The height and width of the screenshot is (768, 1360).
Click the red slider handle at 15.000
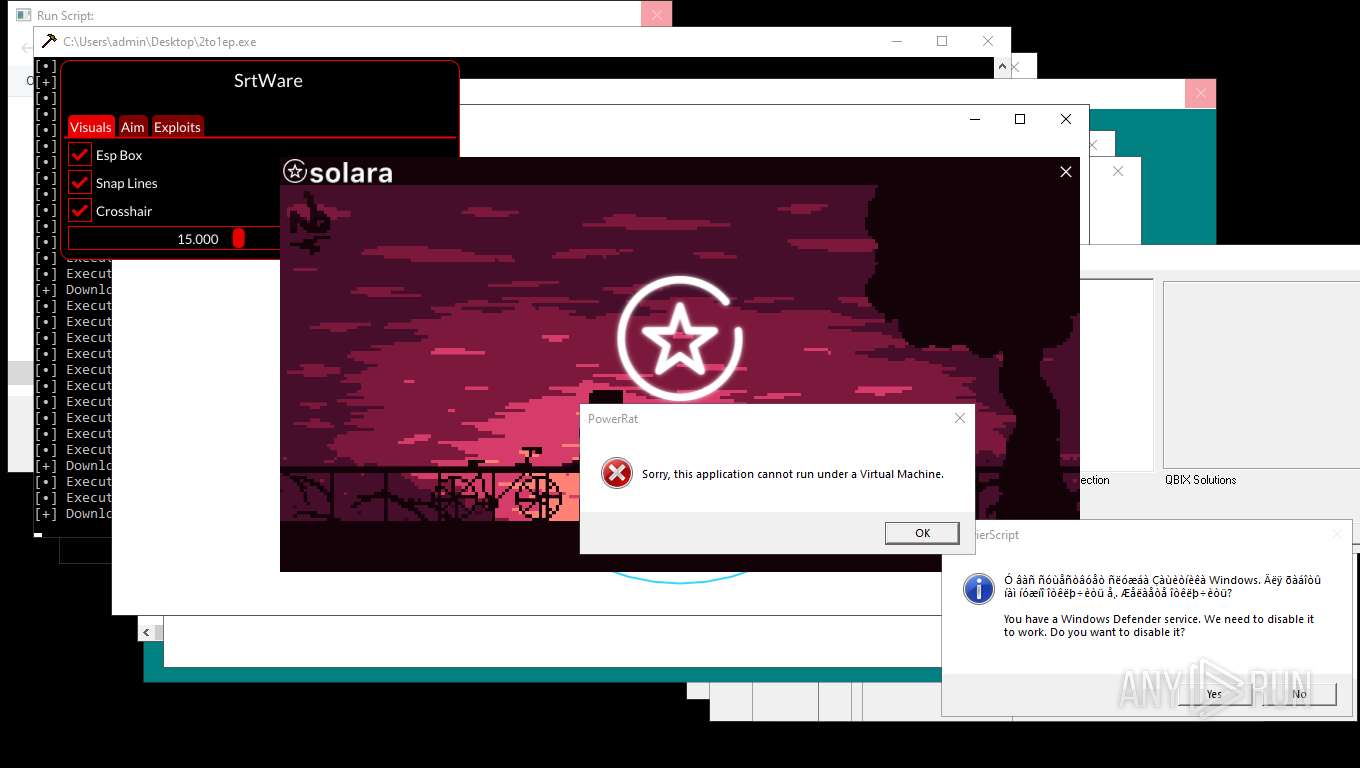tap(238, 238)
